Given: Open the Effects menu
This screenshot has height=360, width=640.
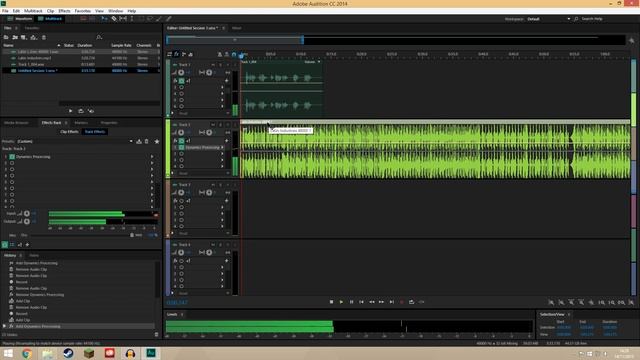Looking at the screenshot, I should point(64,11).
